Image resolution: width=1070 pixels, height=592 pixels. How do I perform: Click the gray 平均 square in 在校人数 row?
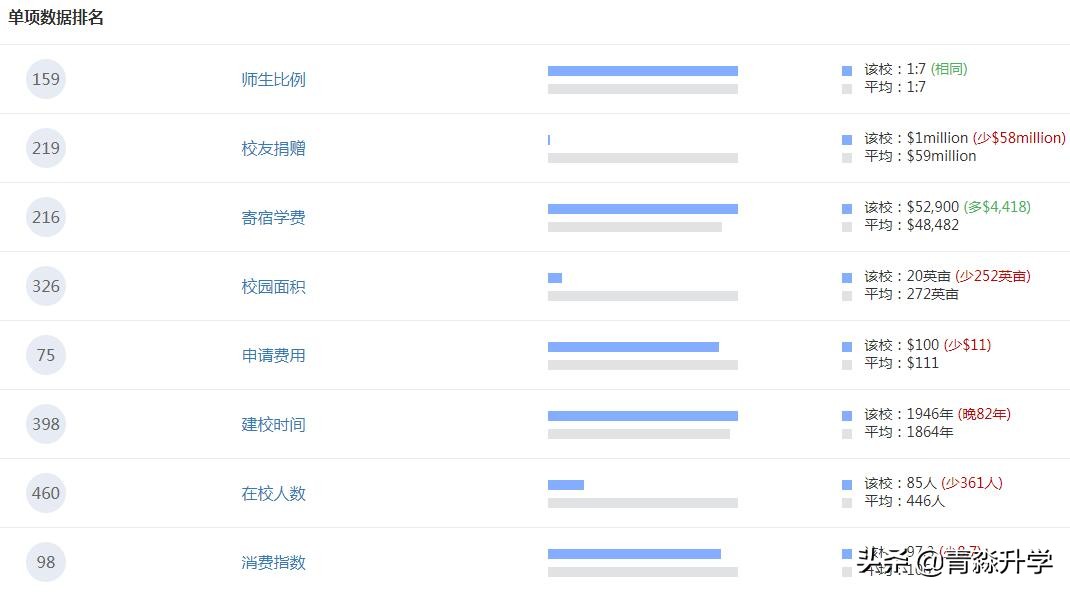point(845,501)
